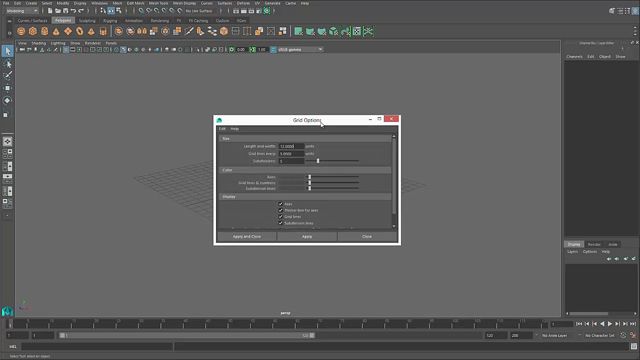This screenshot has width=640, height=360.
Task: Open the Windows main menu
Action: [x=100, y=3]
